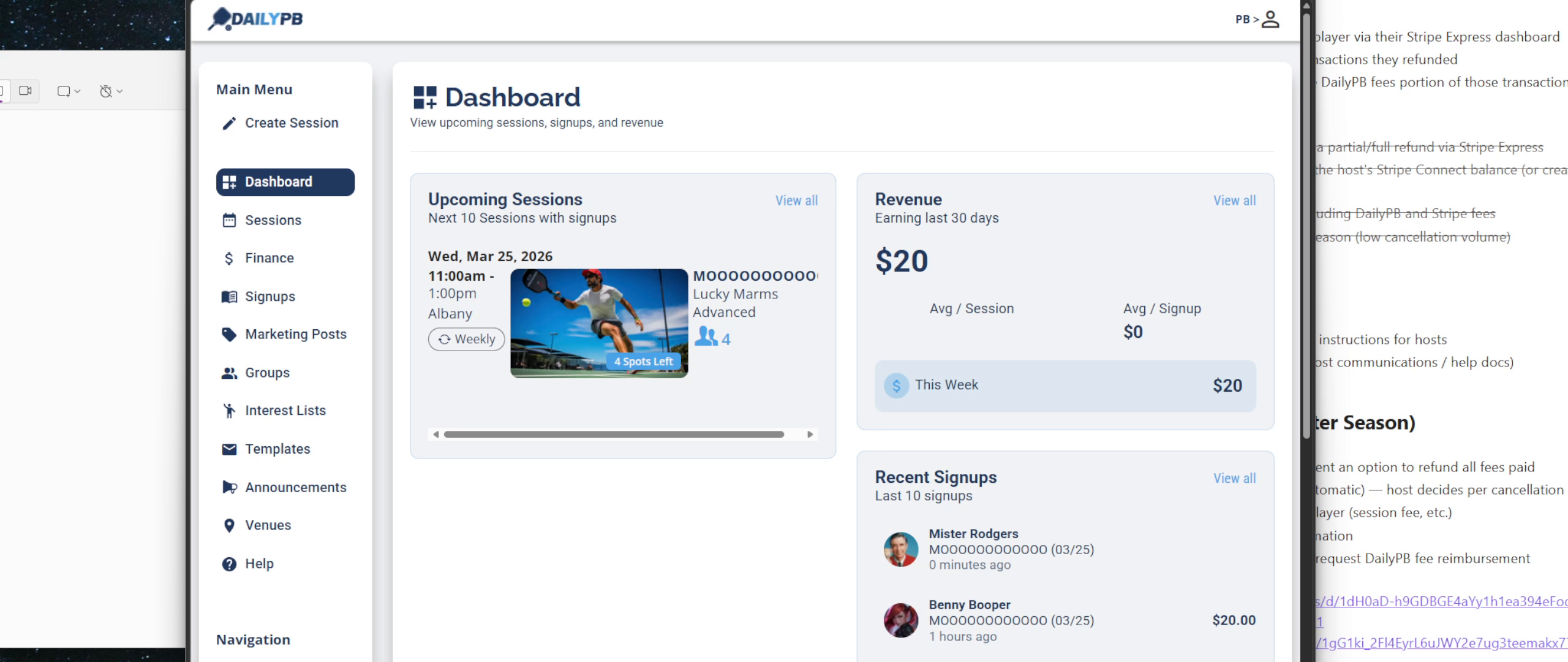
Task: Open the PB user profile icon
Action: point(1271,19)
